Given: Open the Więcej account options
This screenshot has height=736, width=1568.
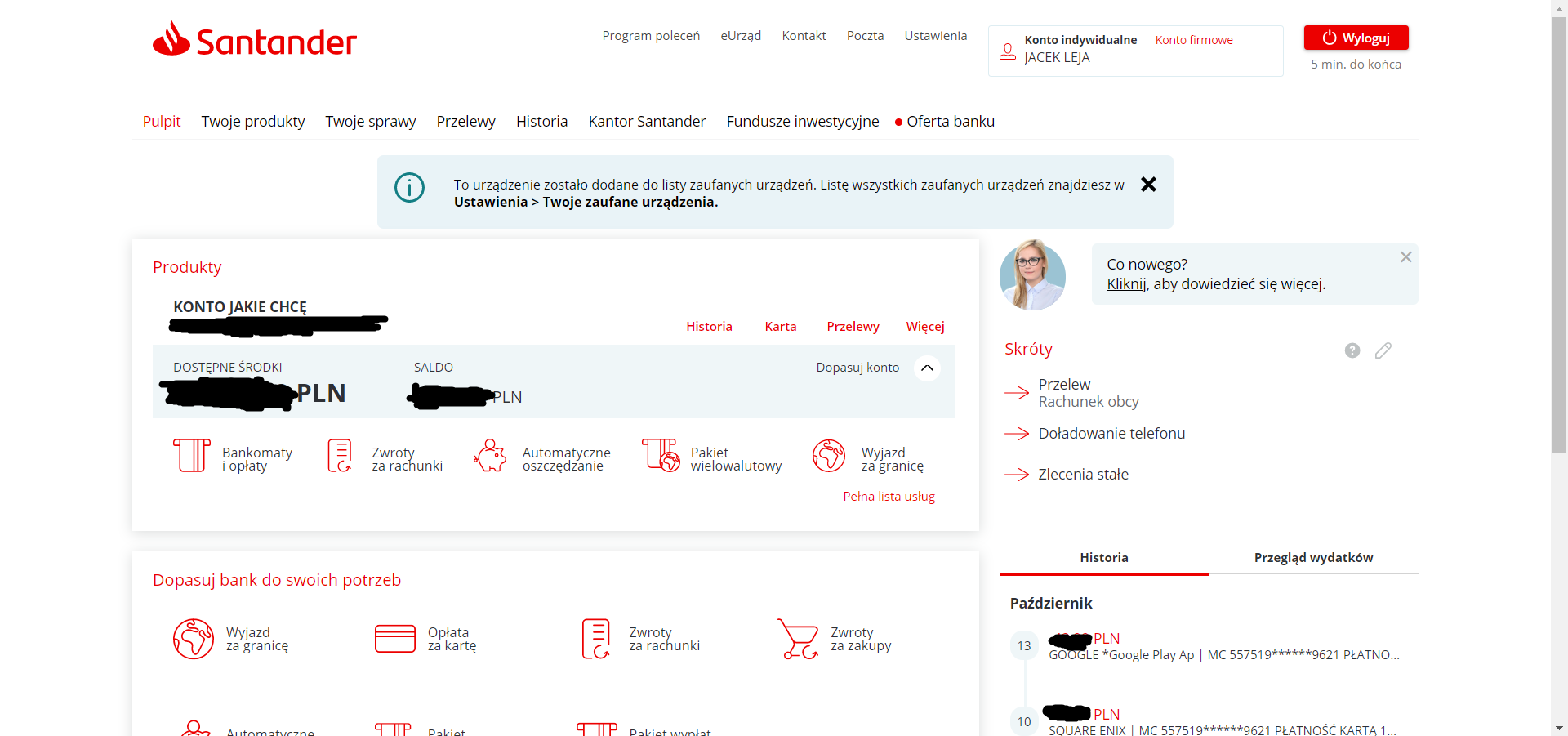Looking at the screenshot, I should tap(925, 327).
